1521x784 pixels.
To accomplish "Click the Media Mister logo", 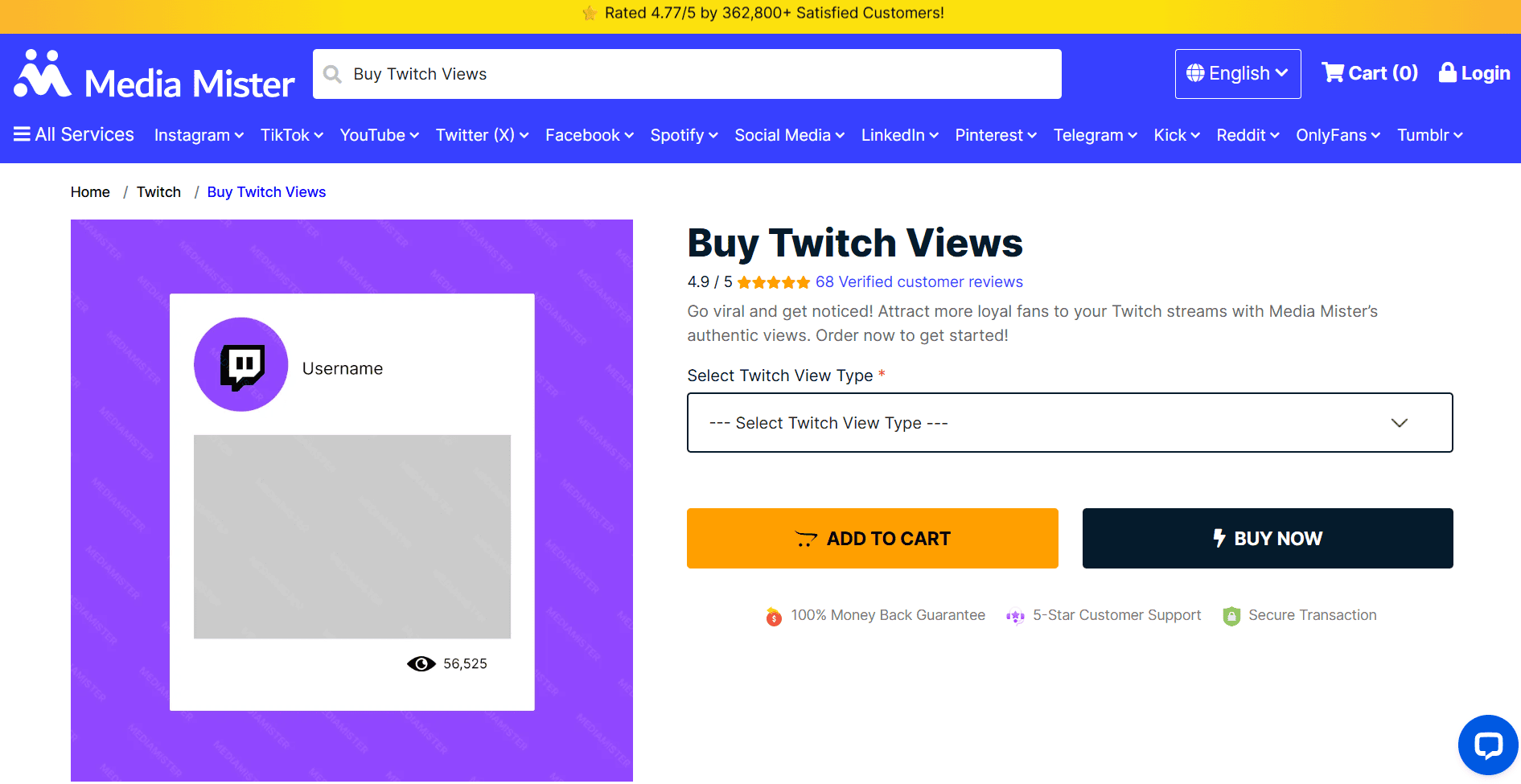I will (x=154, y=76).
